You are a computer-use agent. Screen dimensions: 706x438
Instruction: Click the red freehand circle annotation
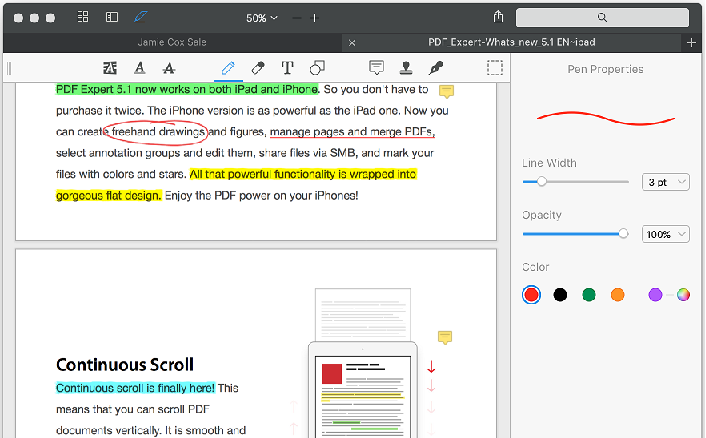pyautogui.click(x=155, y=132)
